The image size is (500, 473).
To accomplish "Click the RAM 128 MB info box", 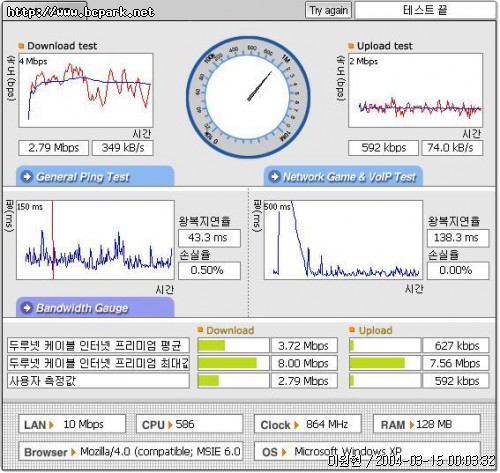I will point(427,424).
